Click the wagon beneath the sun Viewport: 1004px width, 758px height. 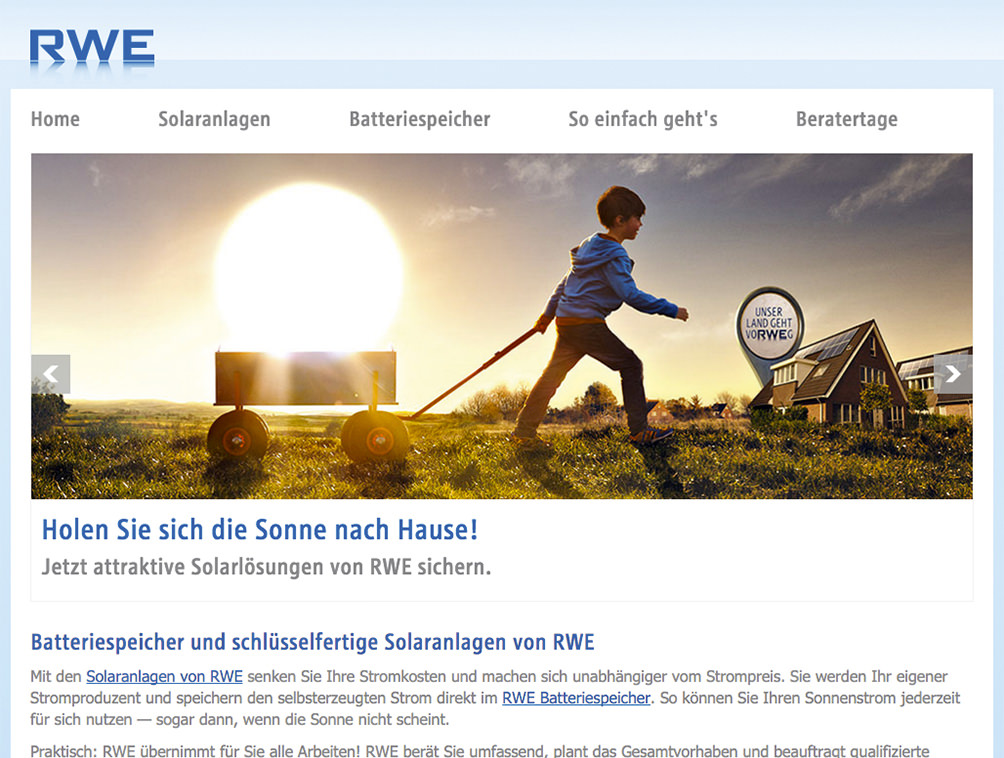coord(304,403)
